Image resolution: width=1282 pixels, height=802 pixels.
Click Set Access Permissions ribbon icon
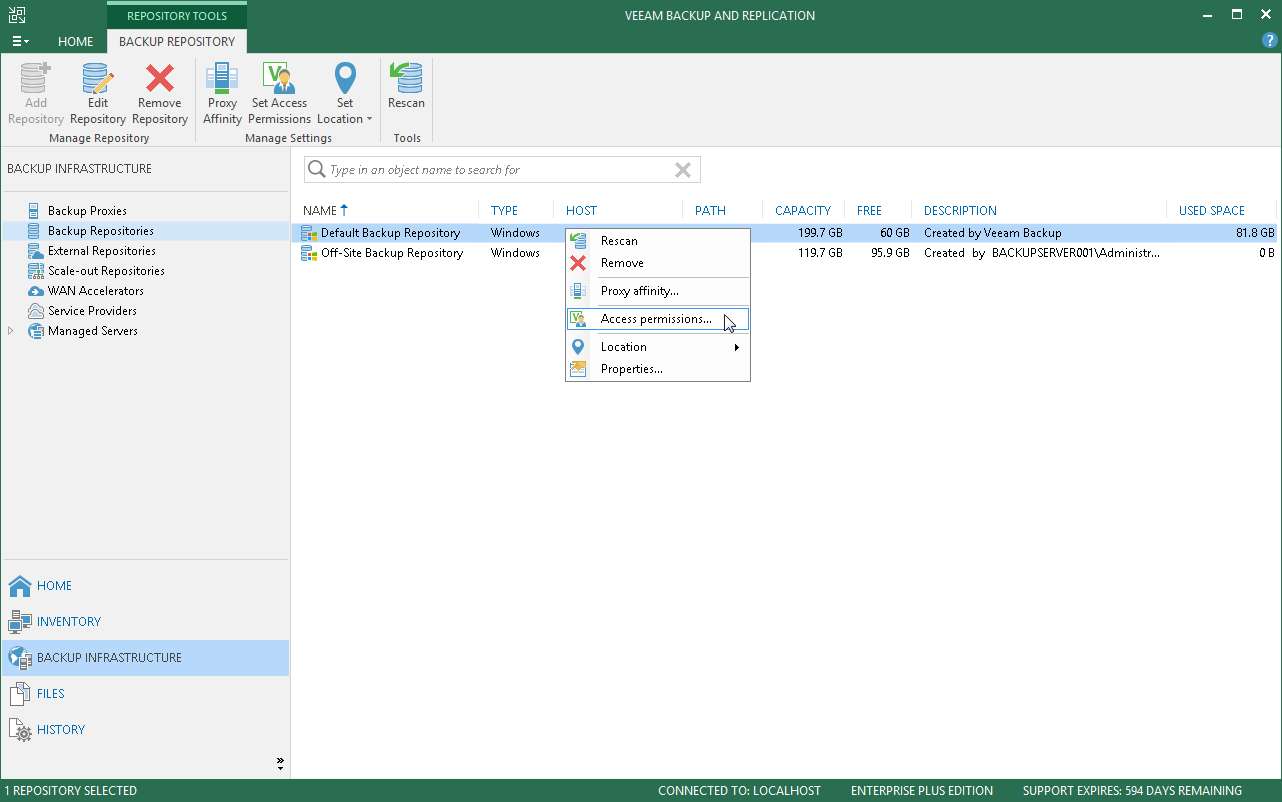[279, 78]
